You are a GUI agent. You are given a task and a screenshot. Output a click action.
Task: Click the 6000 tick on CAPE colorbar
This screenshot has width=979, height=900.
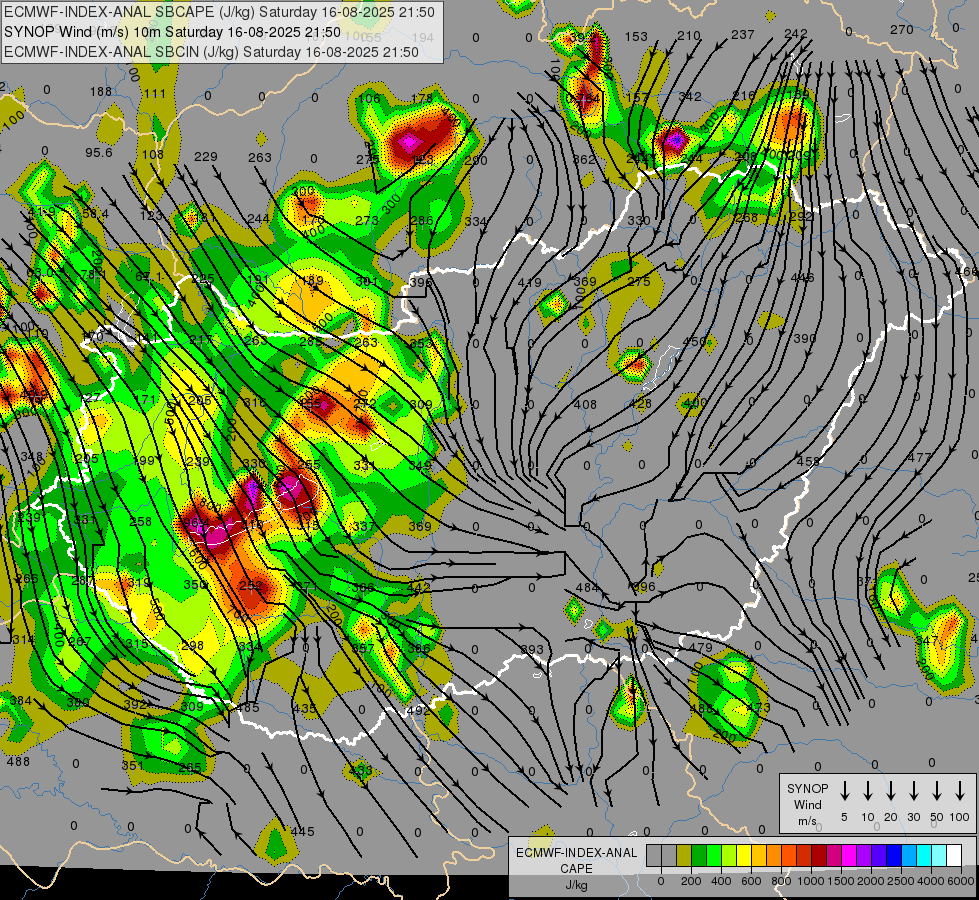click(x=961, y=881)
